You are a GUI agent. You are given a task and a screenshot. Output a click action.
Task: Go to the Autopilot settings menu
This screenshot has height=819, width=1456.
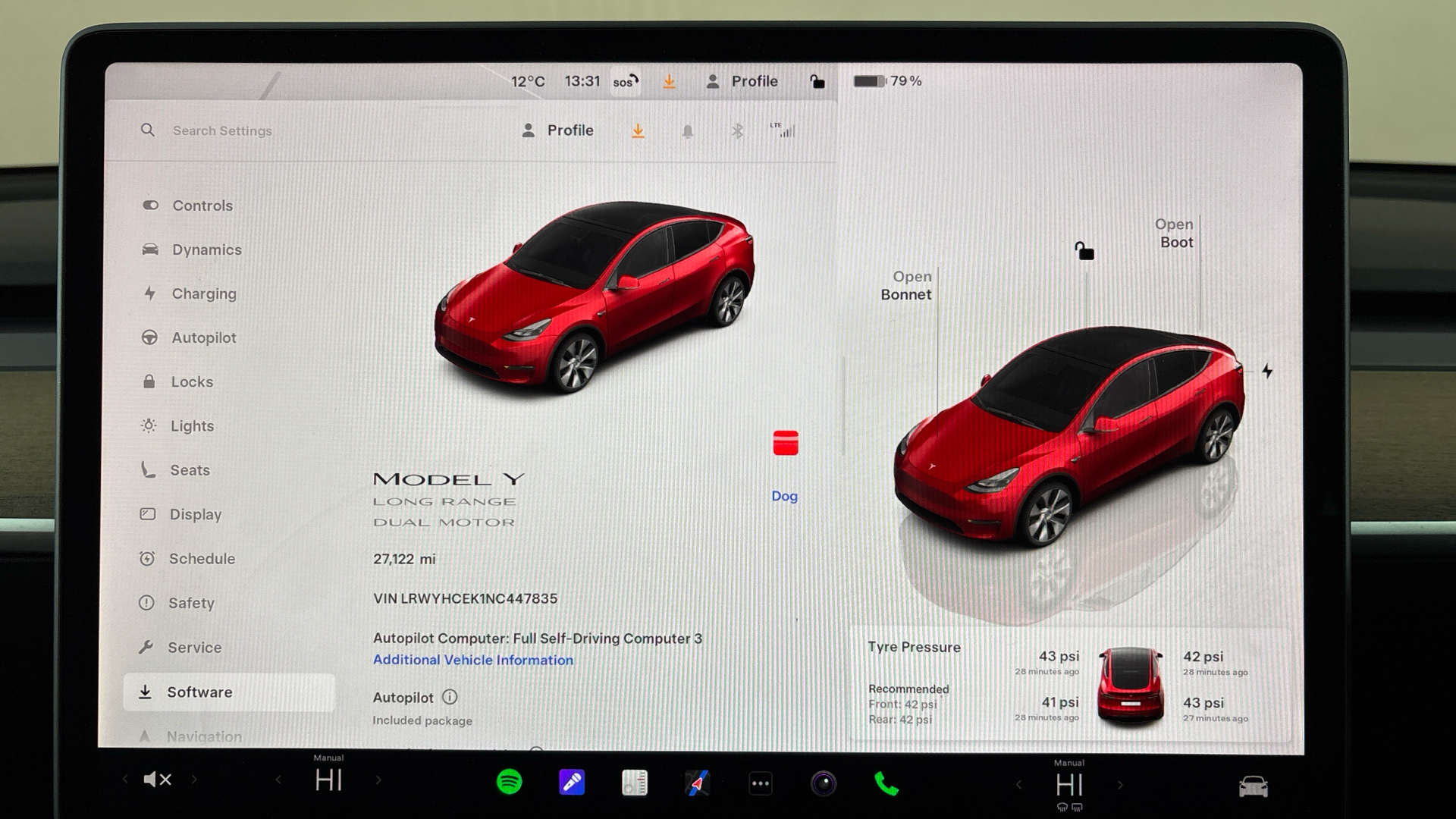(203, 337)
